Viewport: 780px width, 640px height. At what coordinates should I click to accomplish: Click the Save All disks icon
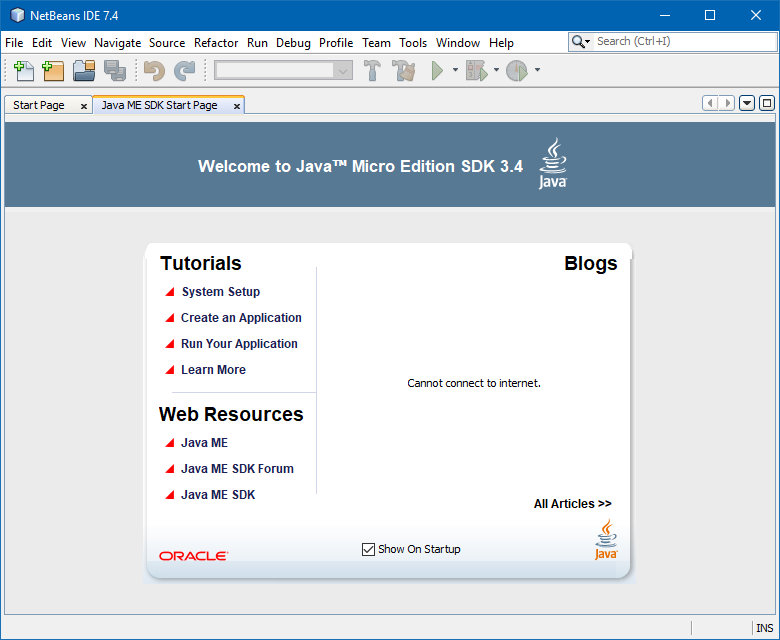115,71
